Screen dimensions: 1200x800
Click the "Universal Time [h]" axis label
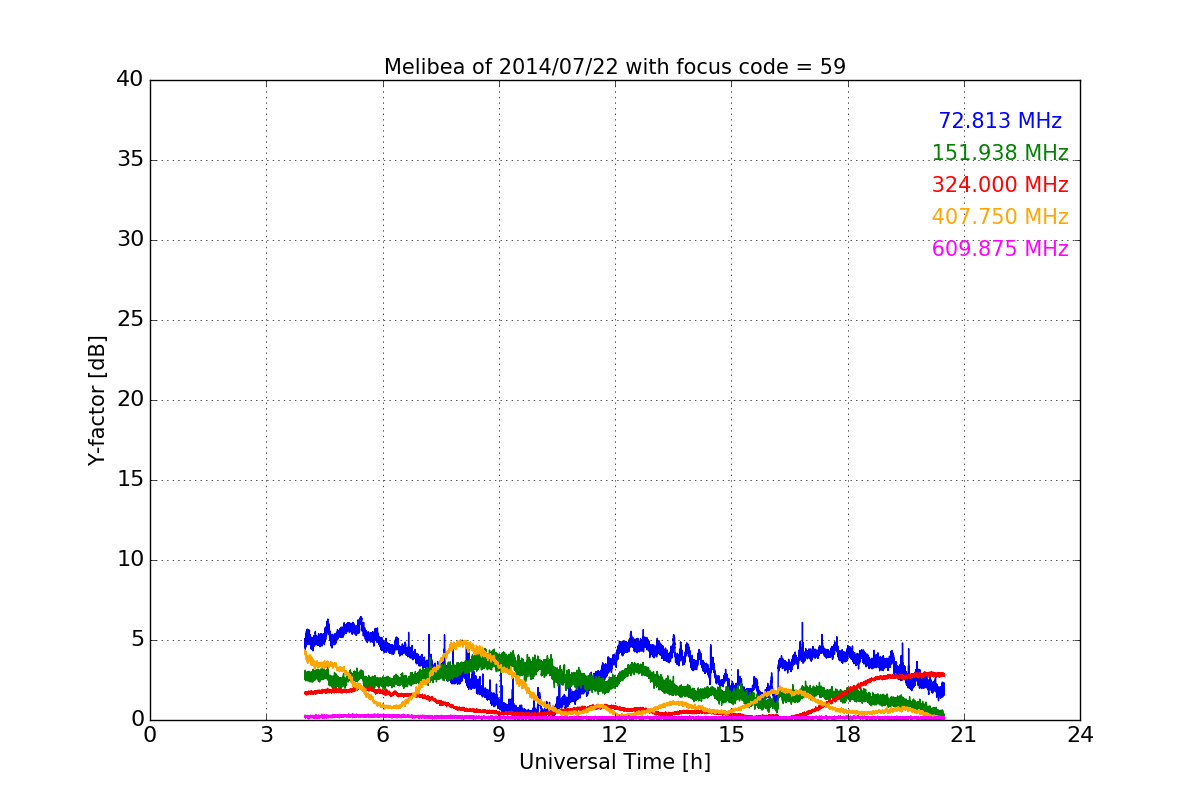click(615, 762)
